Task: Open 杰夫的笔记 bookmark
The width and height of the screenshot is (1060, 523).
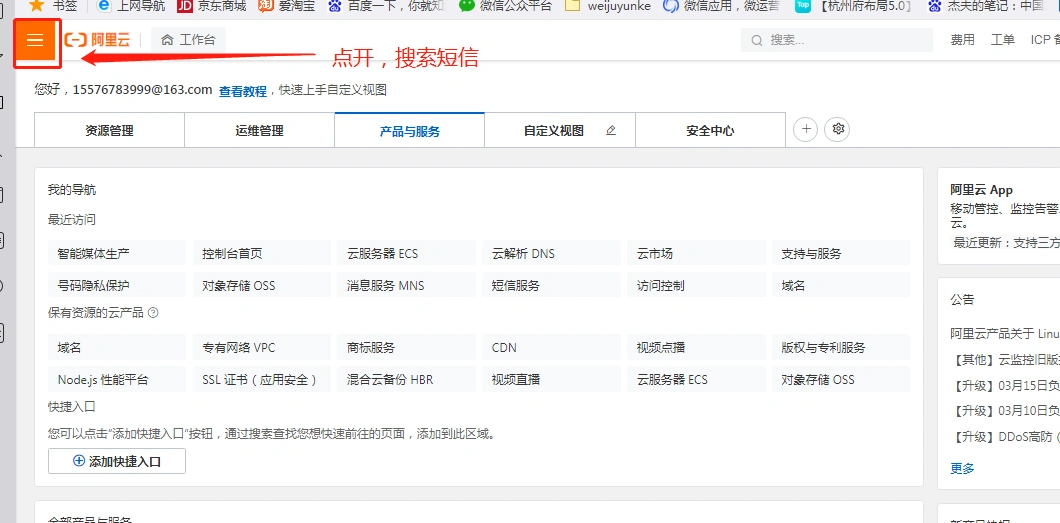Action: [x=986, y=6]
